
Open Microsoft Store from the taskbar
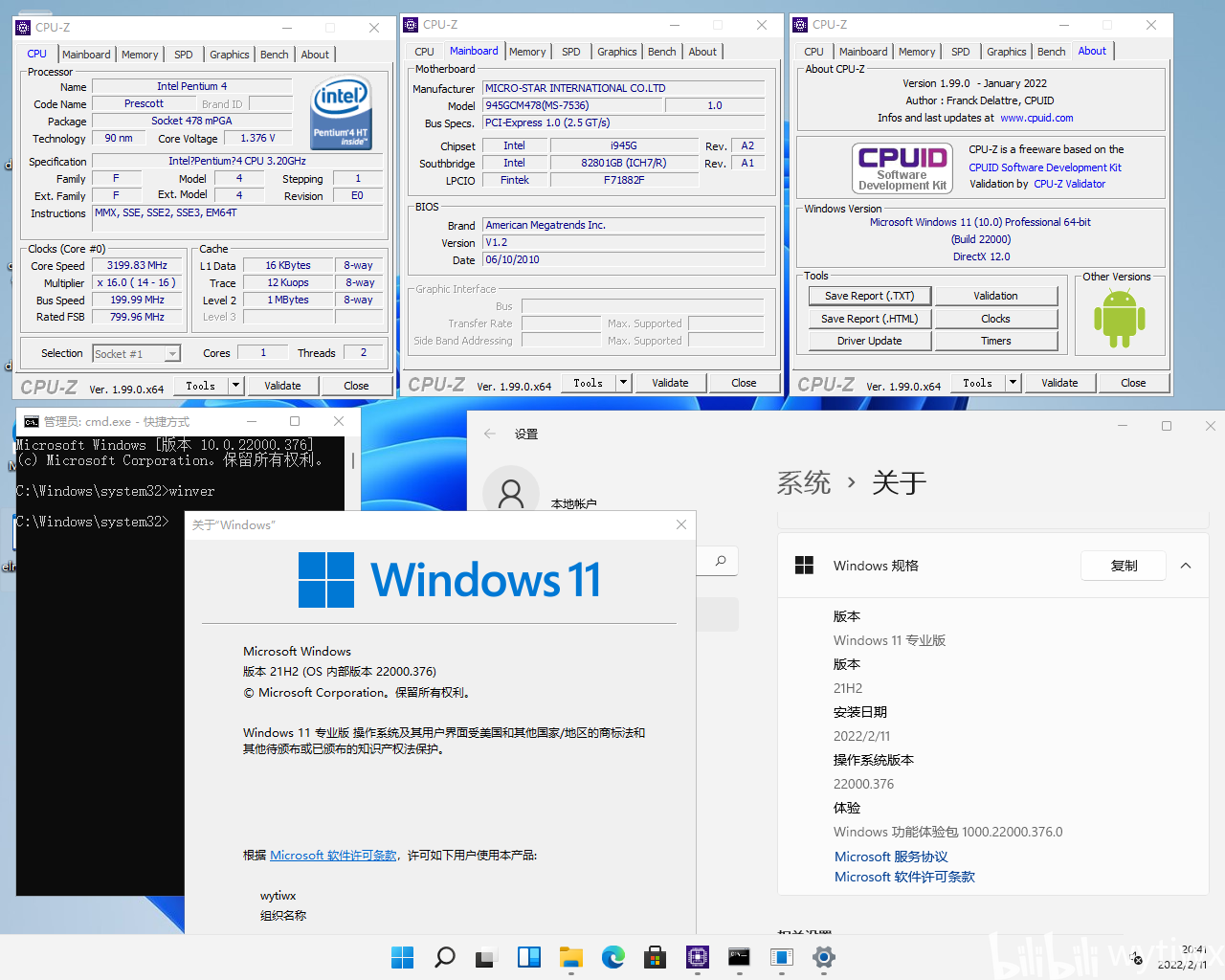(656, 957)
